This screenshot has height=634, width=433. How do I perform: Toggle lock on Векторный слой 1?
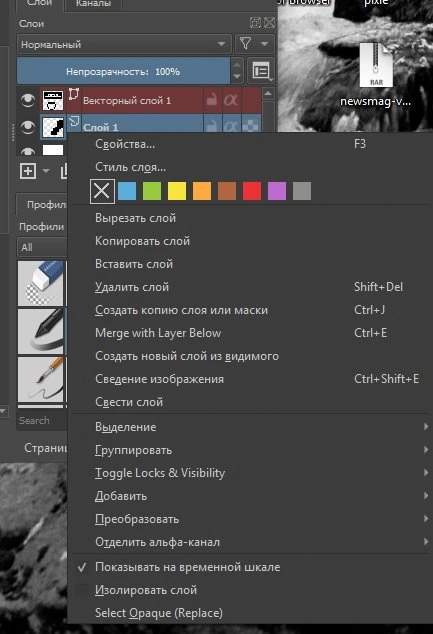(211, 99)
